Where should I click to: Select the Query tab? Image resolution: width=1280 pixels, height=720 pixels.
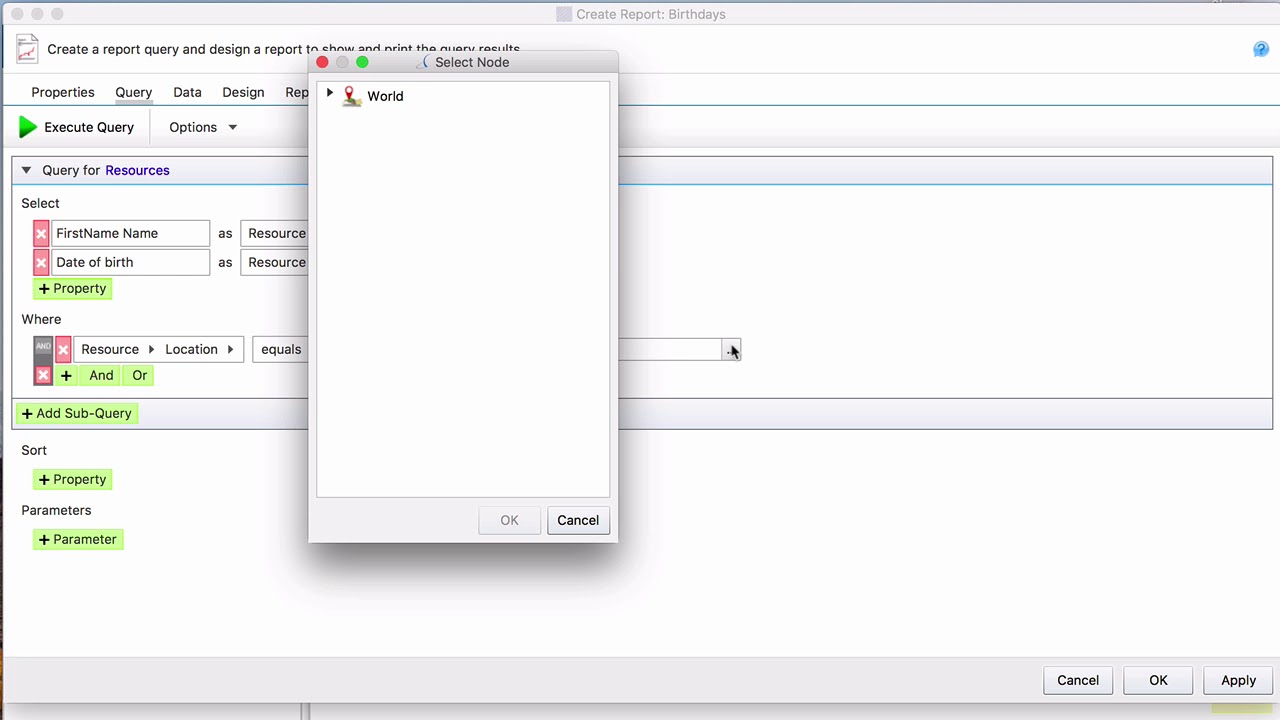tap(133, 92)
